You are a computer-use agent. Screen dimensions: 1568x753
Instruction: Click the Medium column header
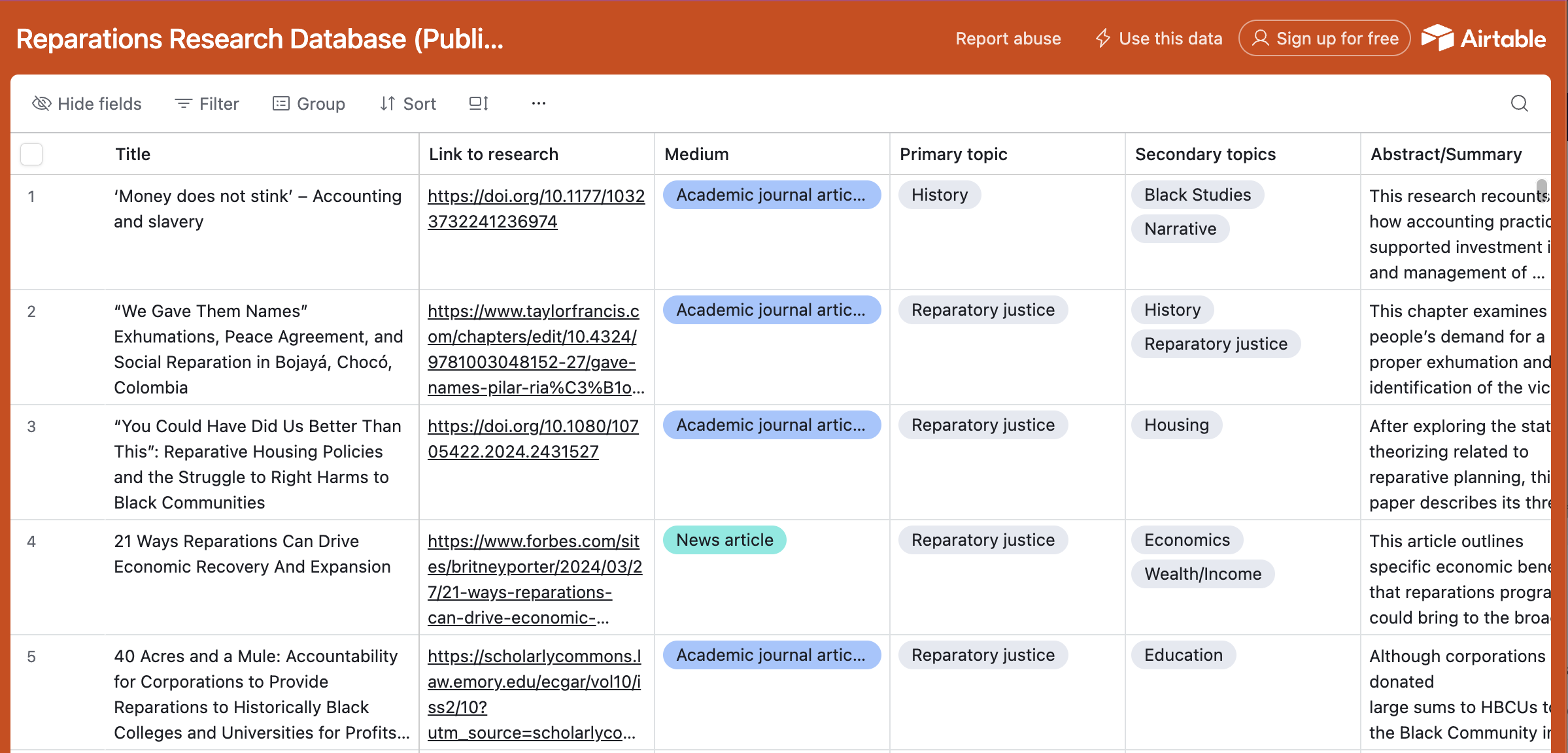(696, 154)
